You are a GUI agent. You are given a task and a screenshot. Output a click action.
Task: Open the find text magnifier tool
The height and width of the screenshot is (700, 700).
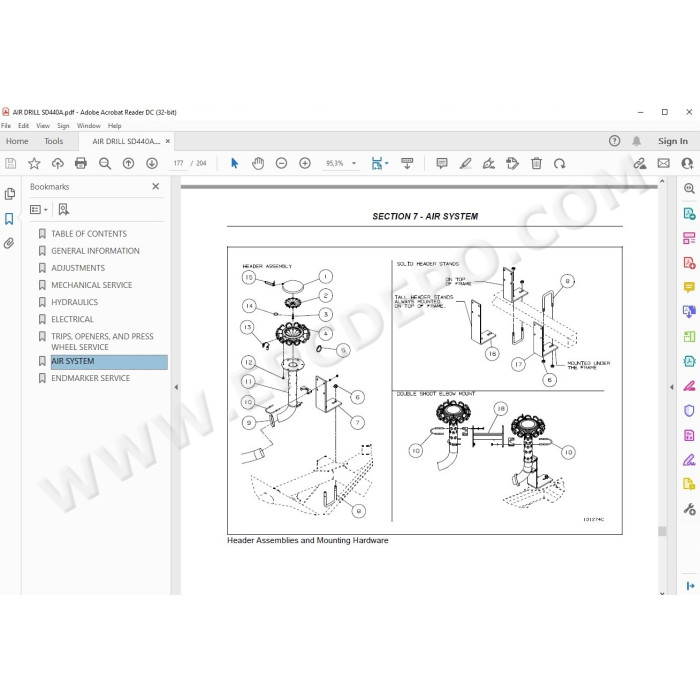click(x=105, y=163)
